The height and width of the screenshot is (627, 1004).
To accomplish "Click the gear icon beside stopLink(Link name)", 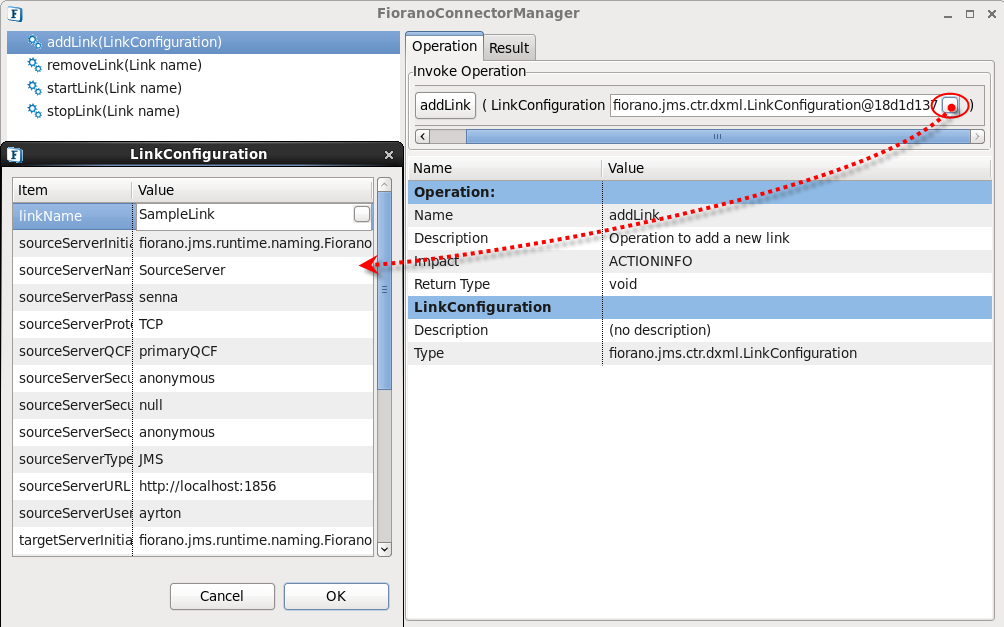I will point(35,111).
